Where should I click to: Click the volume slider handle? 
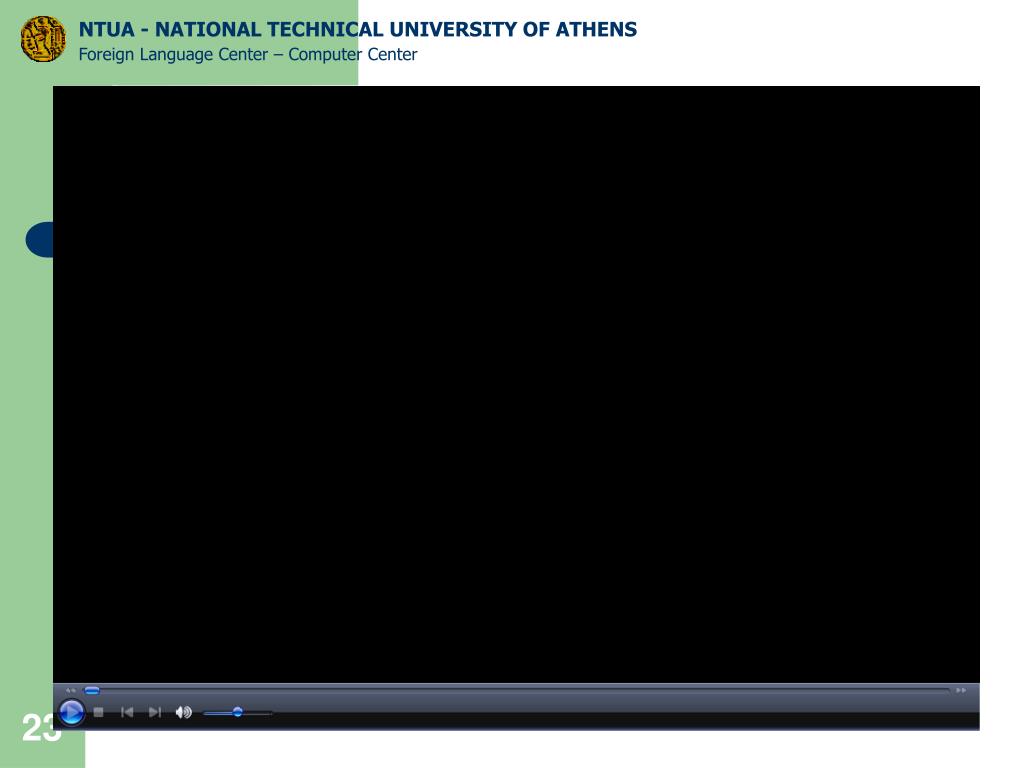pyautogui.click(x=238, y=712)
